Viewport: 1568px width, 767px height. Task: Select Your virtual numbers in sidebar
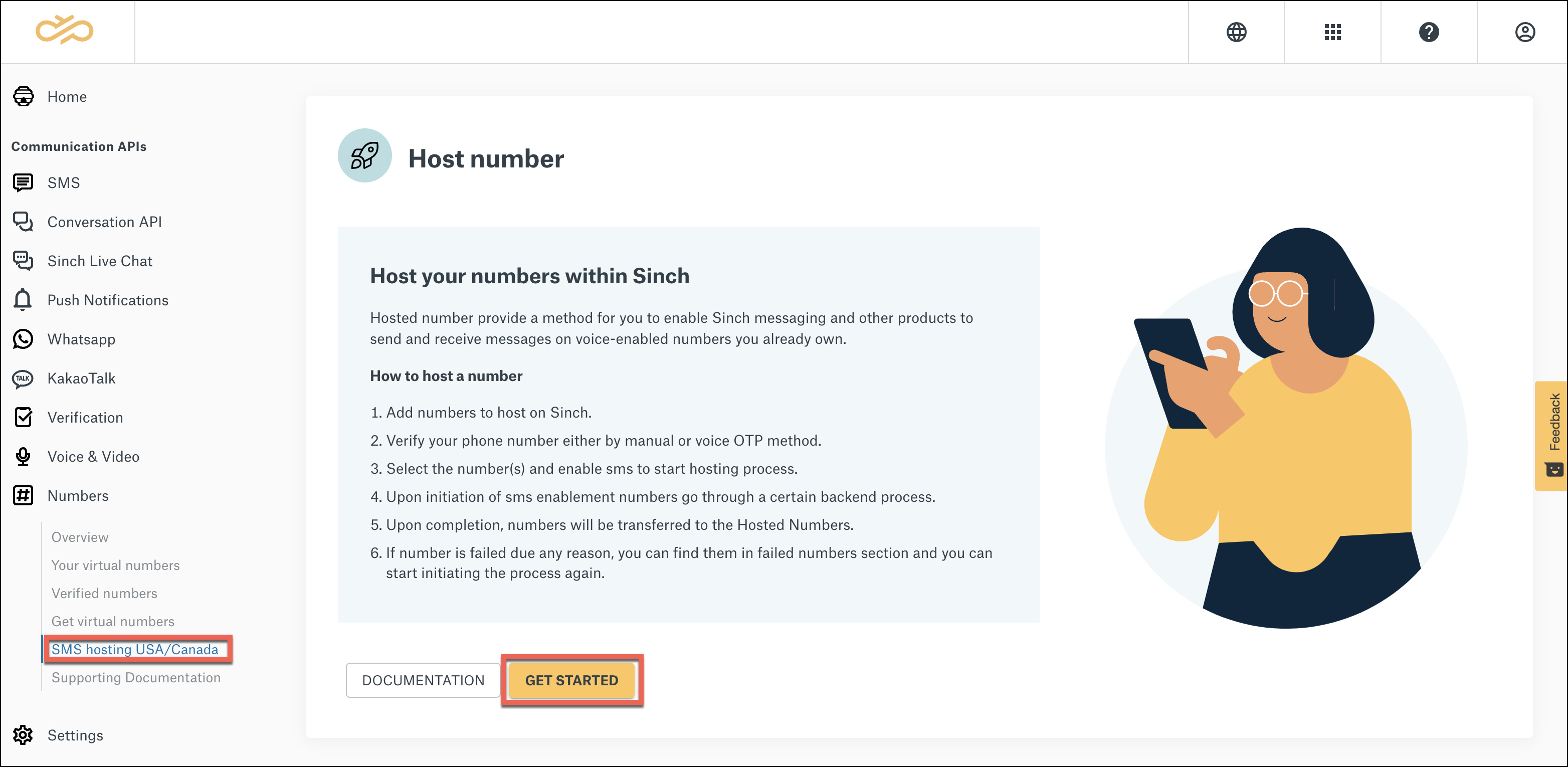pos(115,565)
